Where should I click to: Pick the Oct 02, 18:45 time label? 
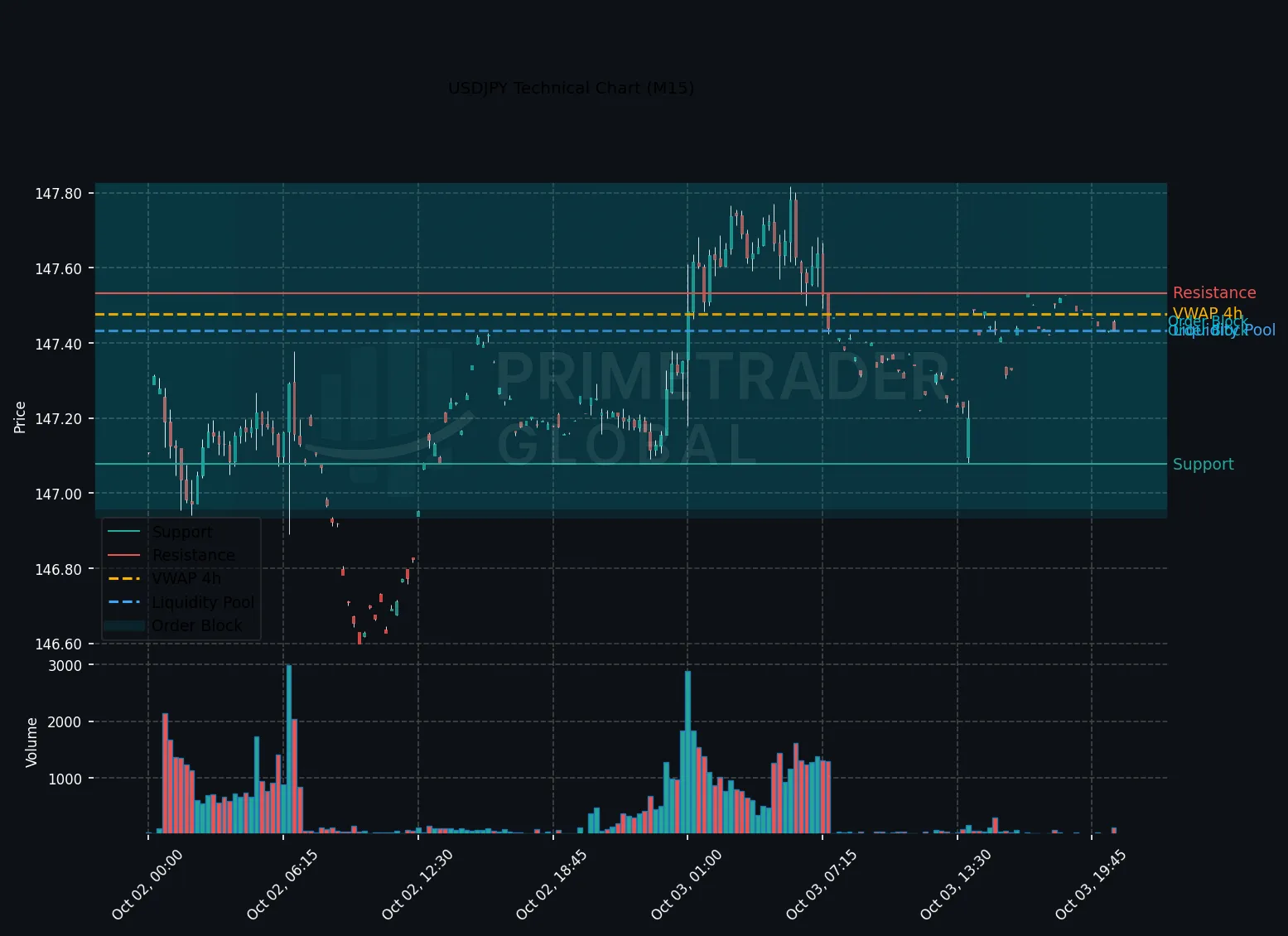tap(551, 884)
